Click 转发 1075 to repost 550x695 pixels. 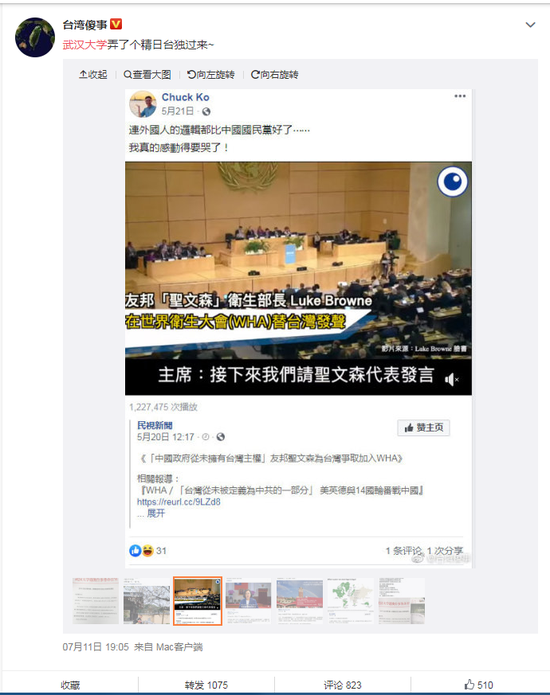pyautogui.click(x=206, y=685)
